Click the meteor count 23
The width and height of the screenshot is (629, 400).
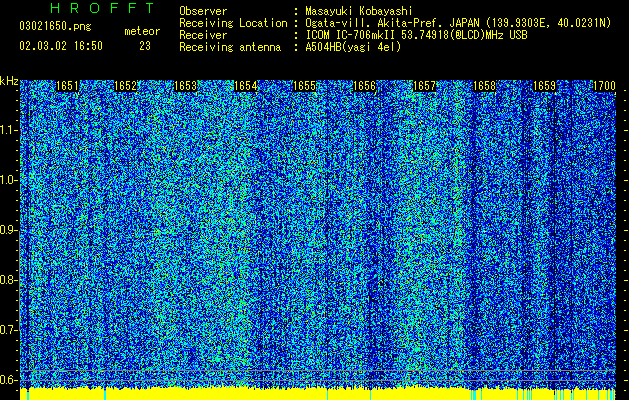point(145,46)
